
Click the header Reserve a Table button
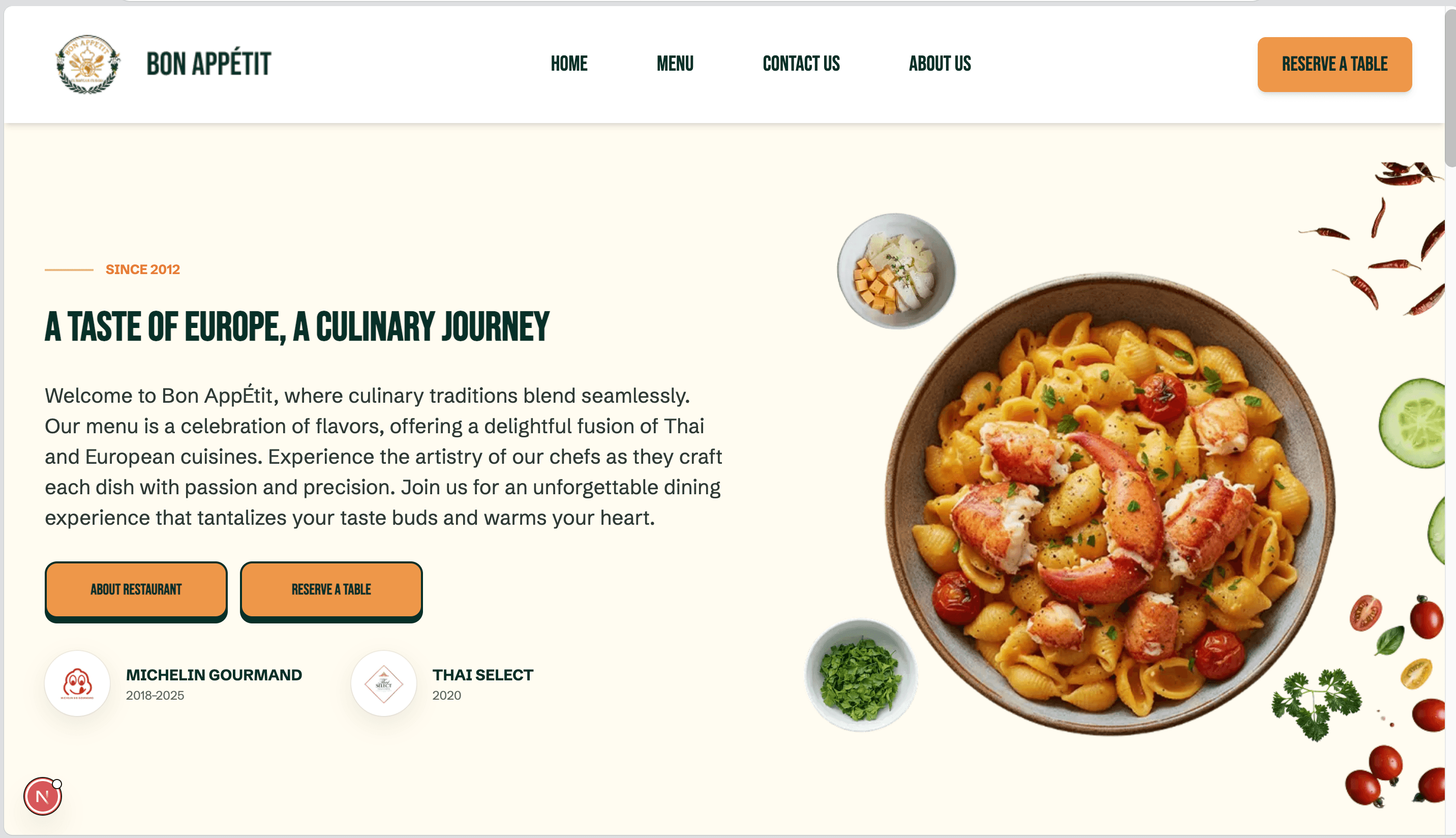(x=1334, y=65)
